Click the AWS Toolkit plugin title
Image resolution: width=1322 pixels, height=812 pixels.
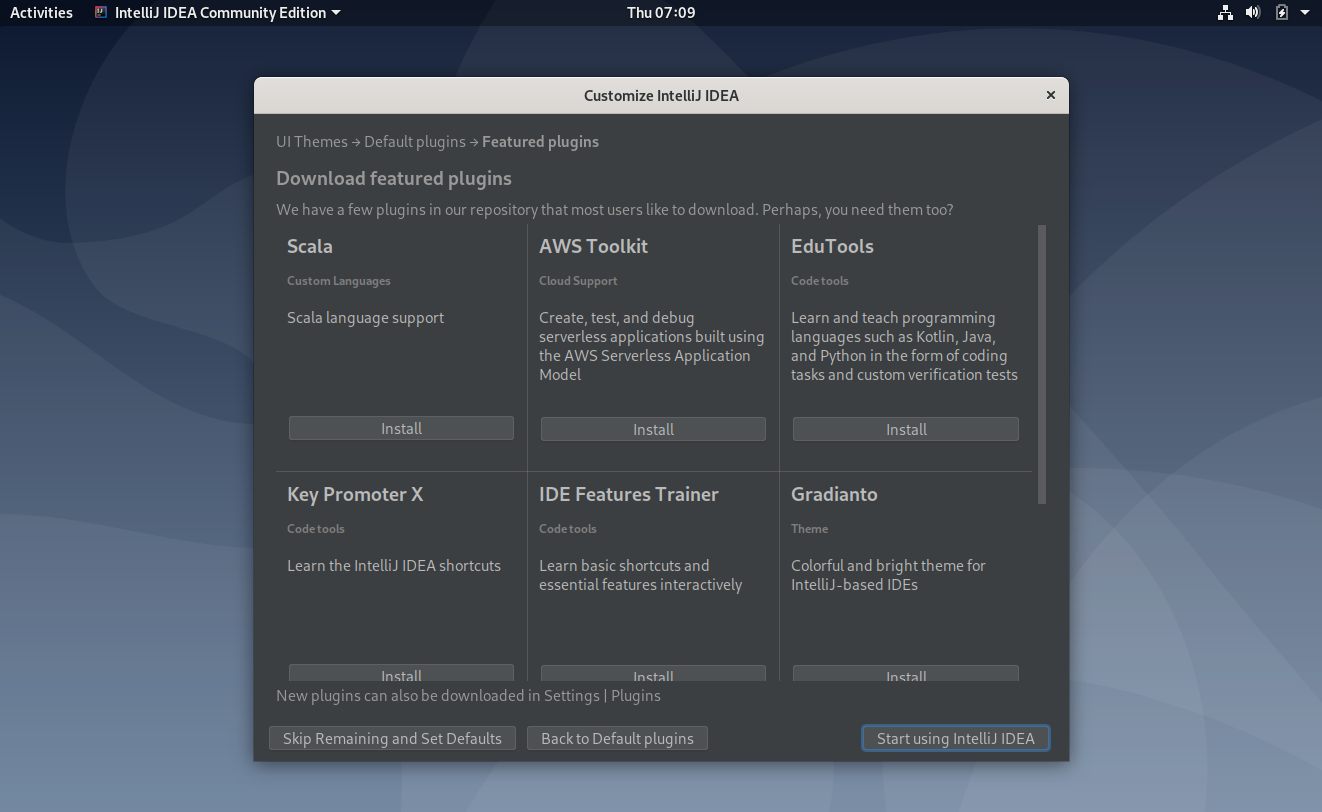[x=593, y=246]
